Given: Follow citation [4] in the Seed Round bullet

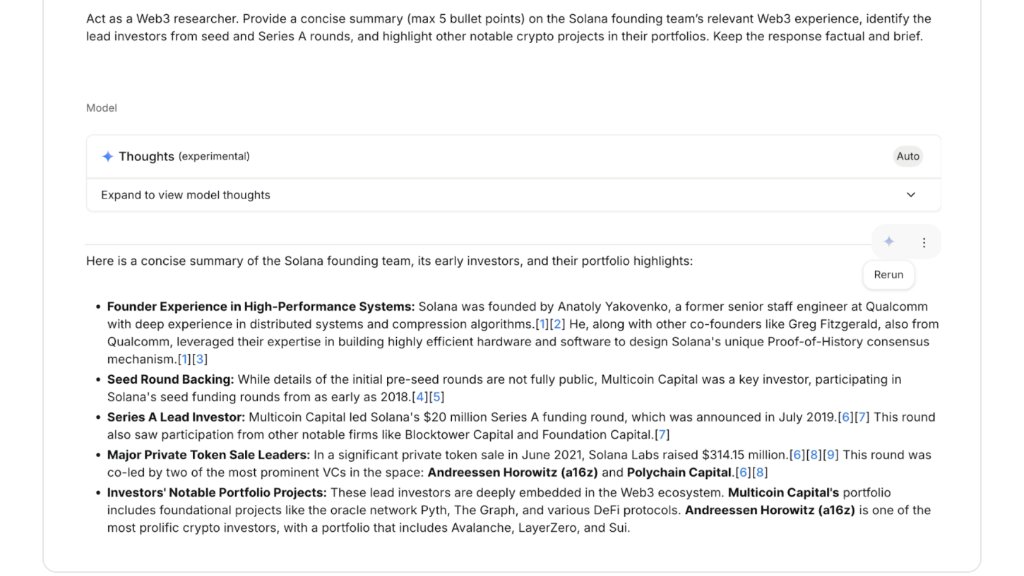Looking at the screenshot, I should pos(420,397).
